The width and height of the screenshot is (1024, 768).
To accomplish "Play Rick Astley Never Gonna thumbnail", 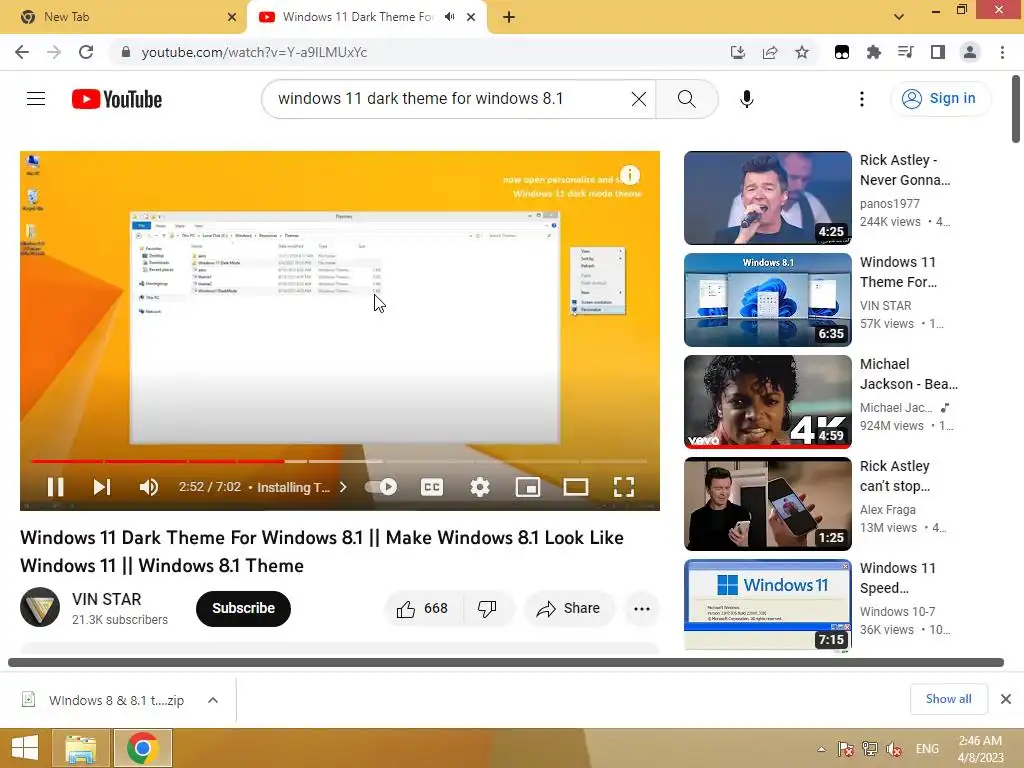I will click(x=767, y=198).
